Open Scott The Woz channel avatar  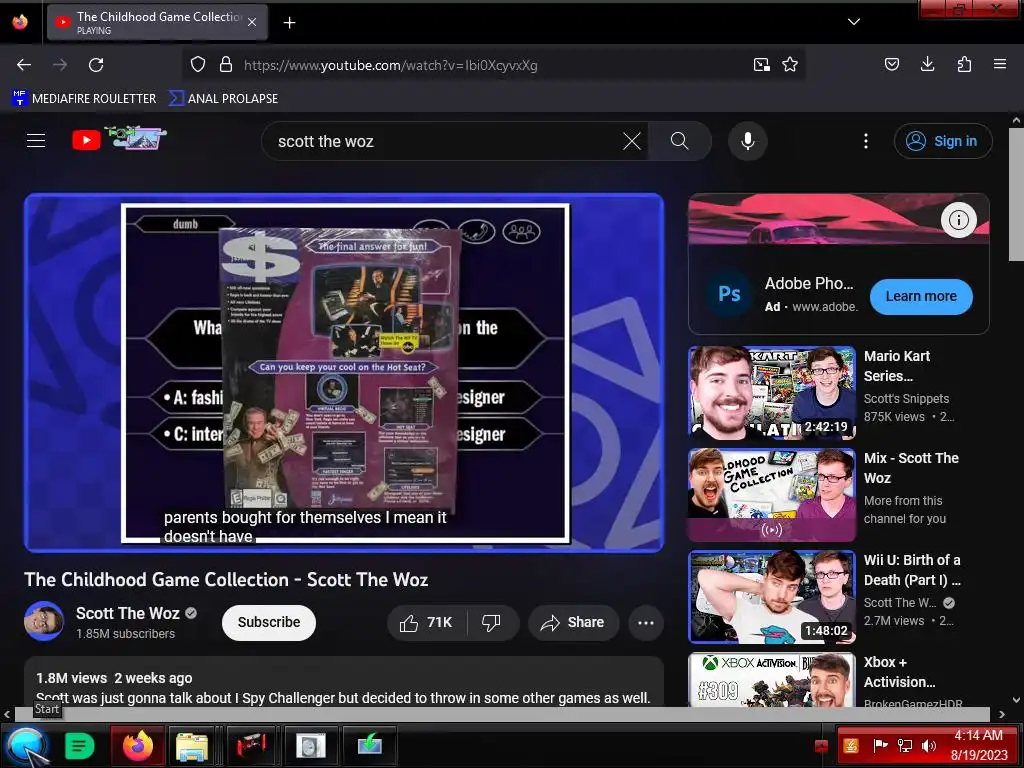tap(44, 621)
